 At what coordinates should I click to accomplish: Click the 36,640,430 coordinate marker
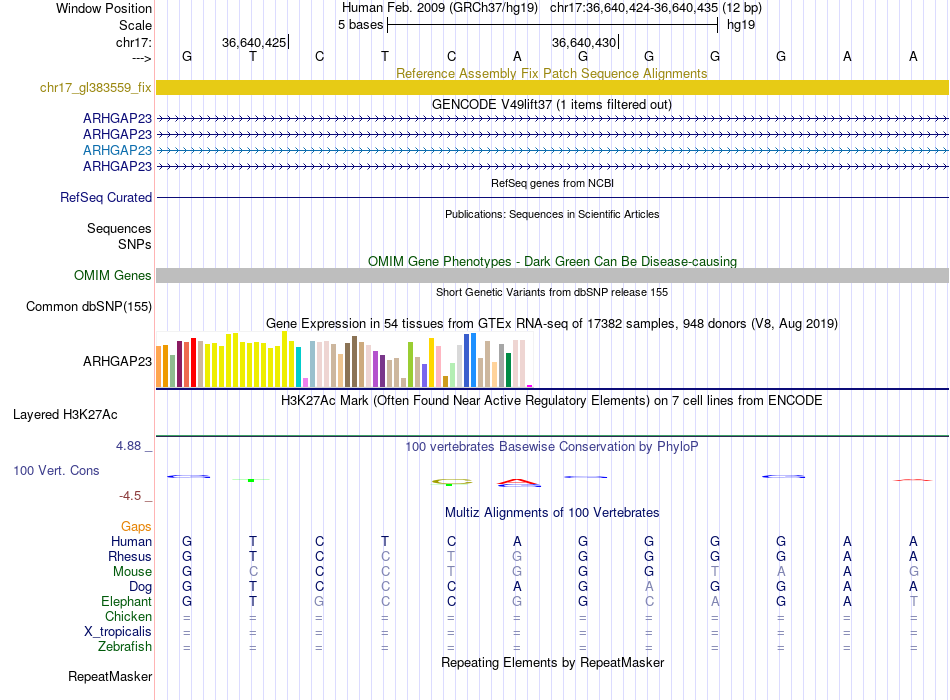click(x=583, y=42)
